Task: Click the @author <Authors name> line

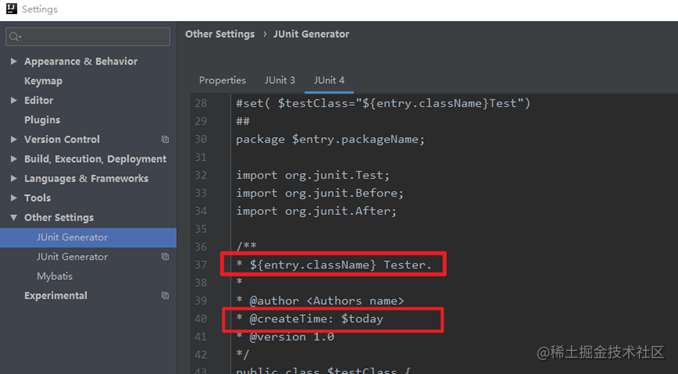Action: pyautogui.click(x=320, y=300)
